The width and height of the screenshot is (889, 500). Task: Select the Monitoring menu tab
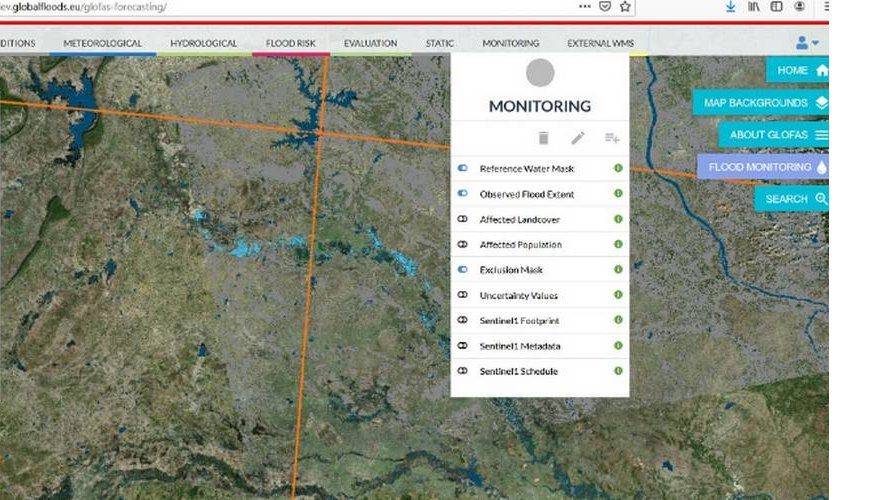tap(510, 43)
